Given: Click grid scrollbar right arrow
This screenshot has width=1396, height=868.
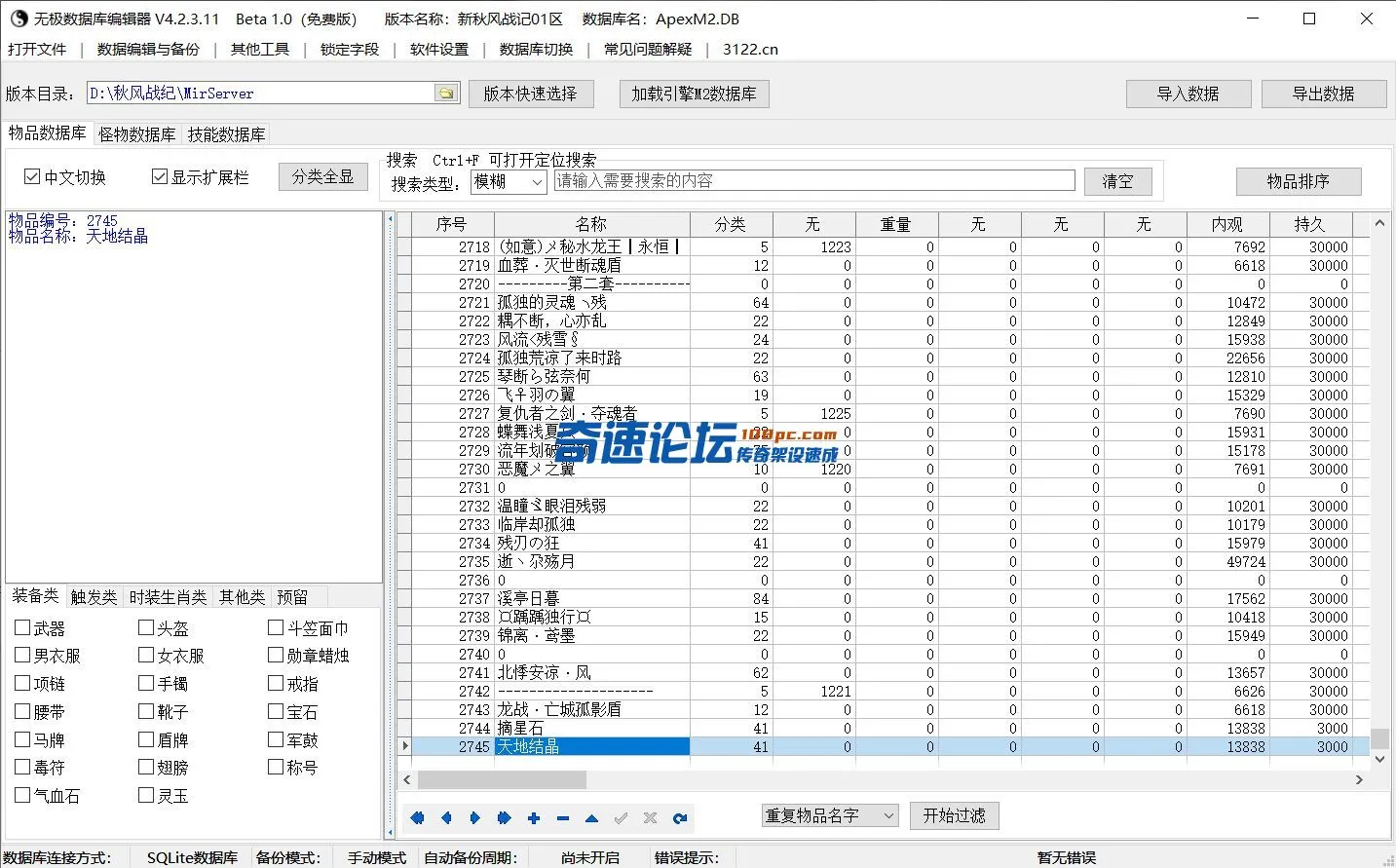Looking at the screenshot, I should (1359, 779).
